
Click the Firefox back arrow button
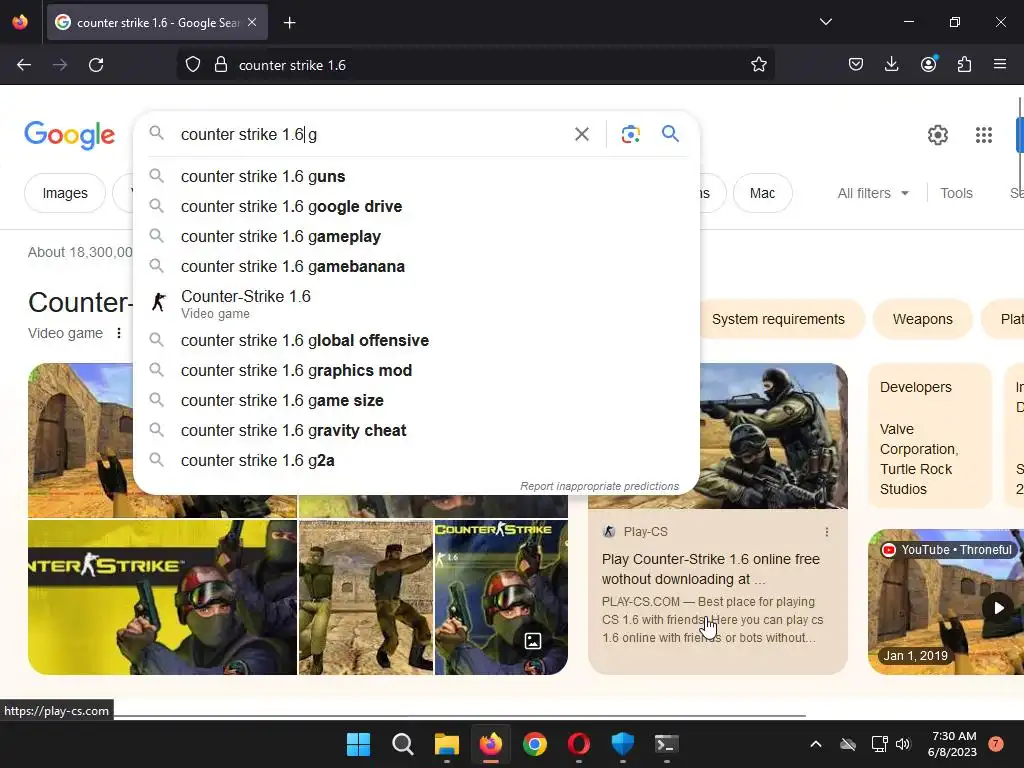pos(24,65)
